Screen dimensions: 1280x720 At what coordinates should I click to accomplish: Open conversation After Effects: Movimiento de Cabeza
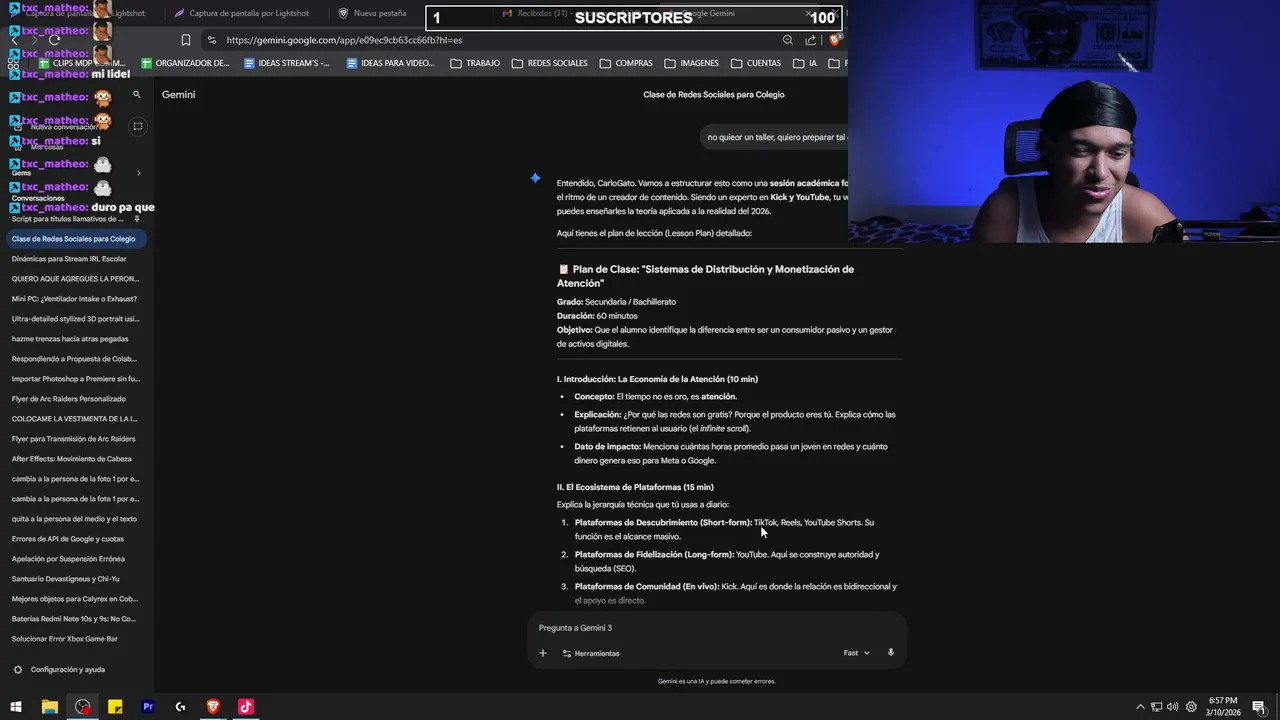pyautogui.click(x=72, y=459)
